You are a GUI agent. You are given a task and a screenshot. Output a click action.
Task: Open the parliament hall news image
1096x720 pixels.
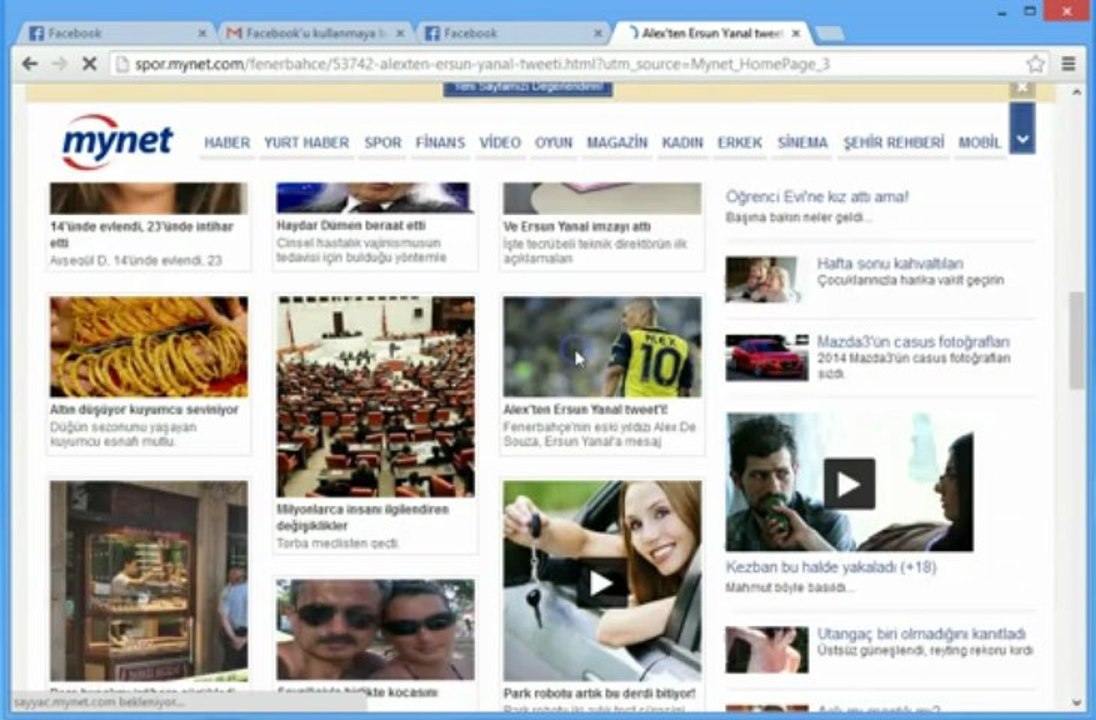(x=375, y=396)
